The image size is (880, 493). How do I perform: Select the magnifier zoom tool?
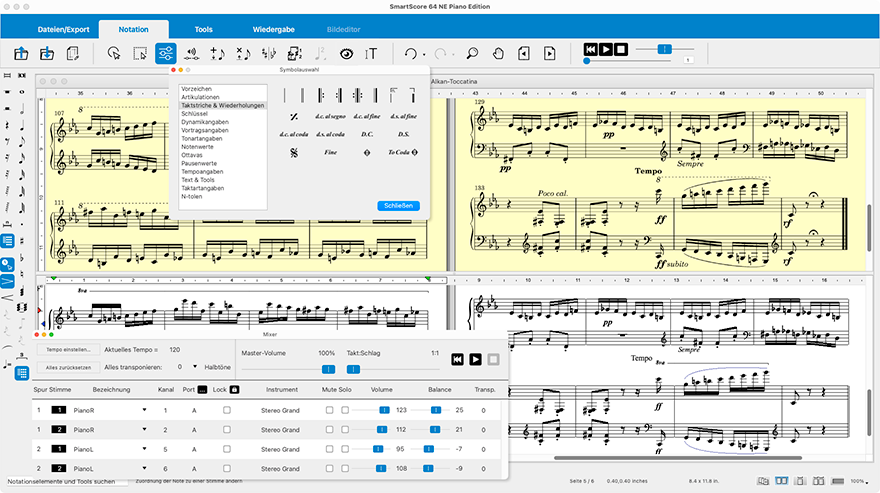click(x=471, y=54)
